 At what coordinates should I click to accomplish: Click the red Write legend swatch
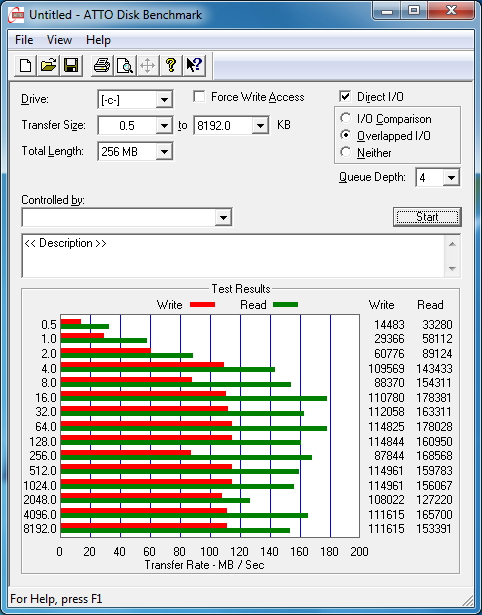[x=202, y=305]
